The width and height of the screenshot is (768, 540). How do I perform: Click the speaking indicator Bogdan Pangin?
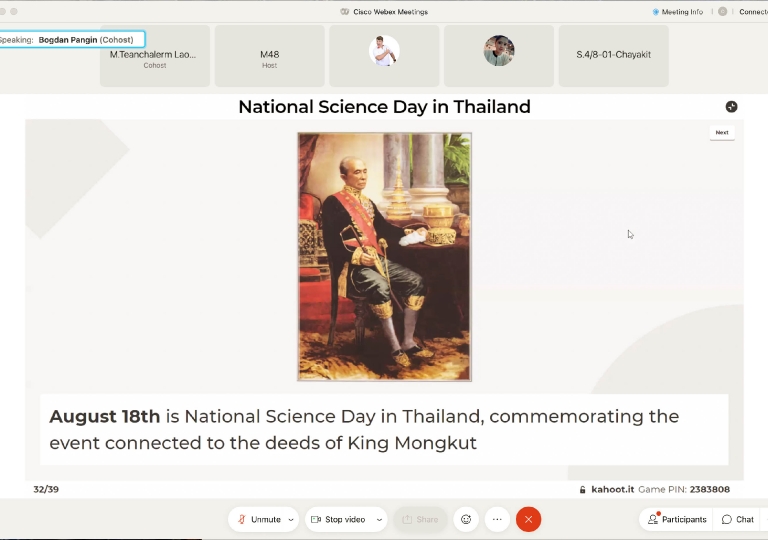[x=72, y=40]
